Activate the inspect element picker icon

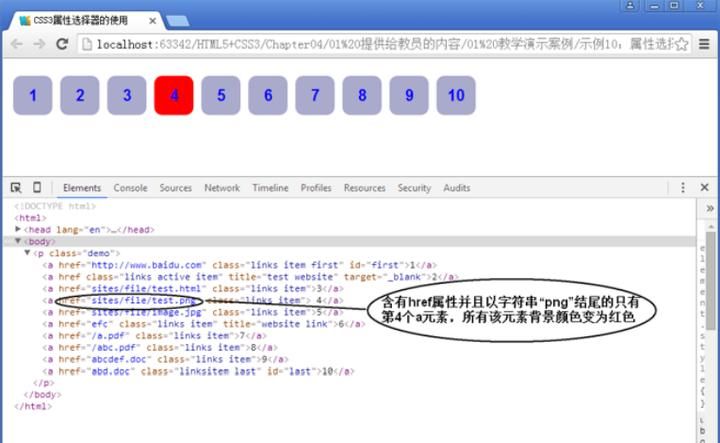(x=16, y=187)
